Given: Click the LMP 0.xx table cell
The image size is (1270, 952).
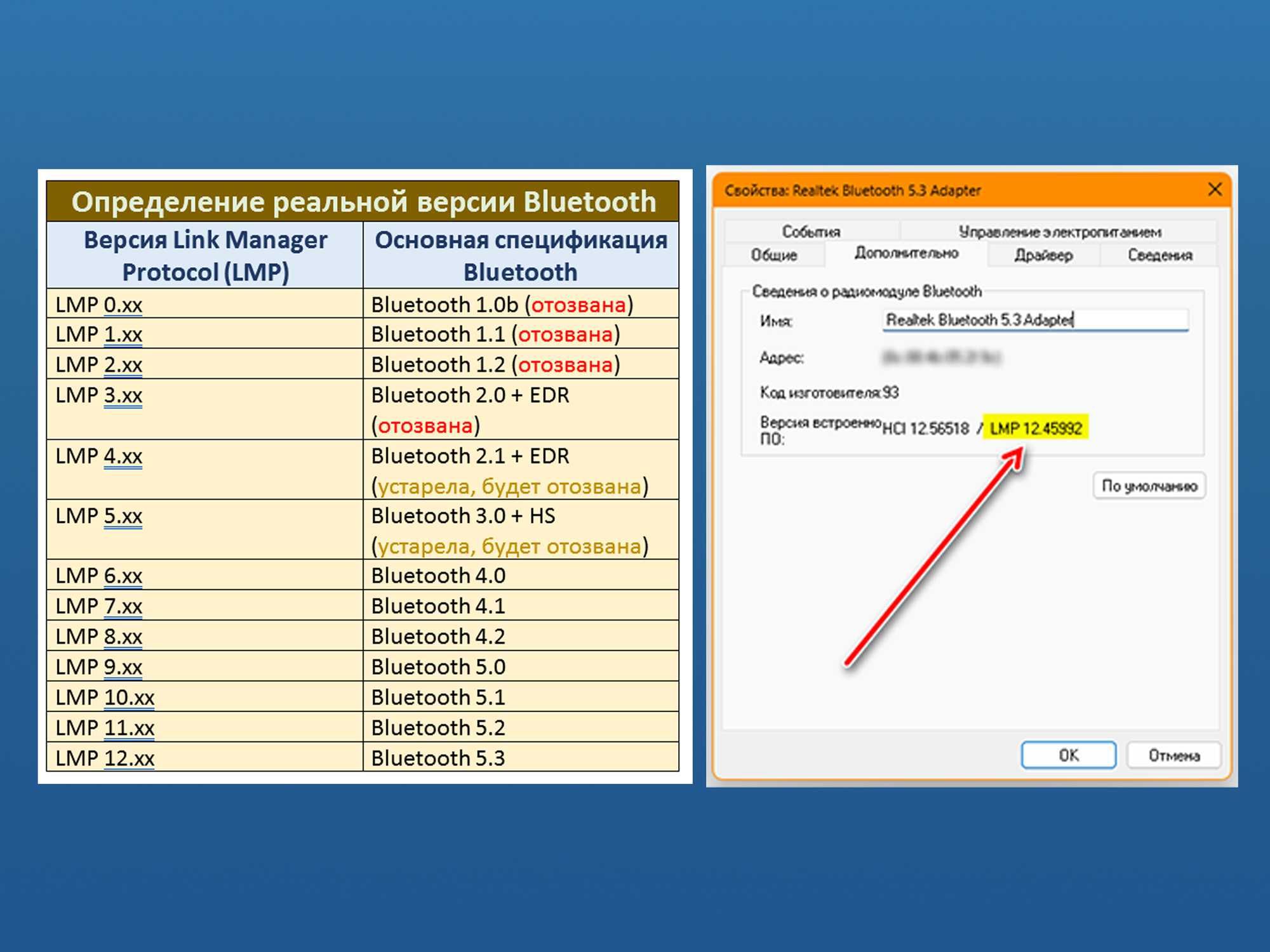Looking at the screenshot, I should coord(204,304).
